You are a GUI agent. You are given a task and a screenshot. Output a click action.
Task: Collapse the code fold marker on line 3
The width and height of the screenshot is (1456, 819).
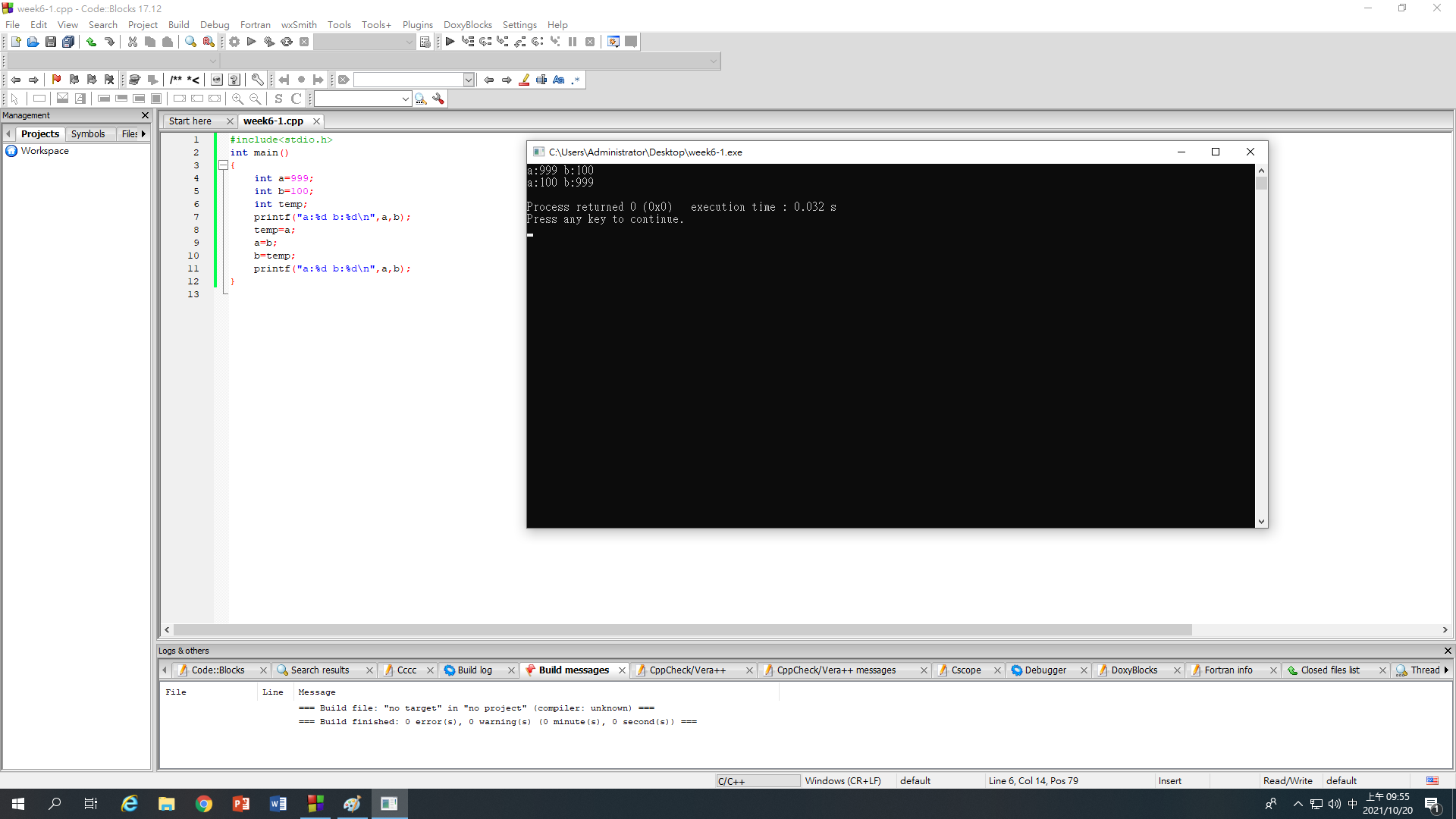click(x=224, y=165)
